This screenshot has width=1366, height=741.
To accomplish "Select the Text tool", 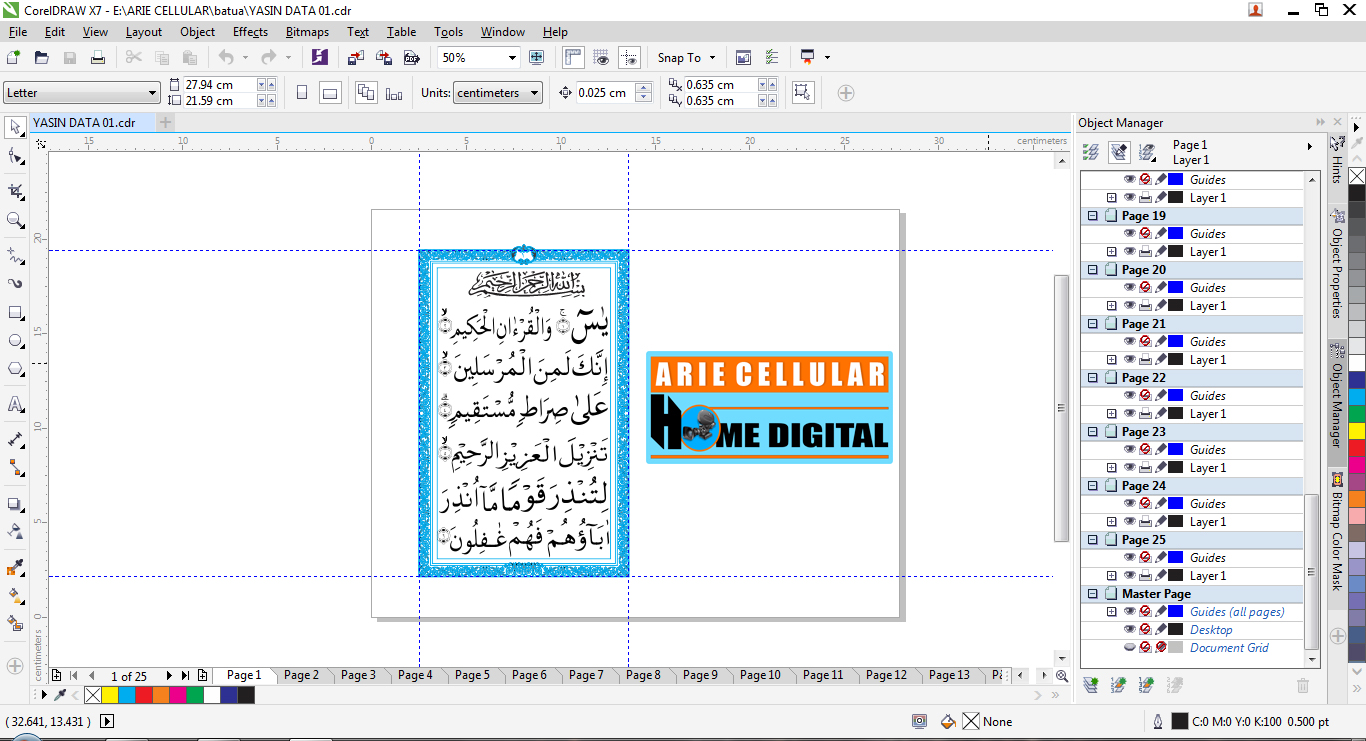I will point(15,405).
